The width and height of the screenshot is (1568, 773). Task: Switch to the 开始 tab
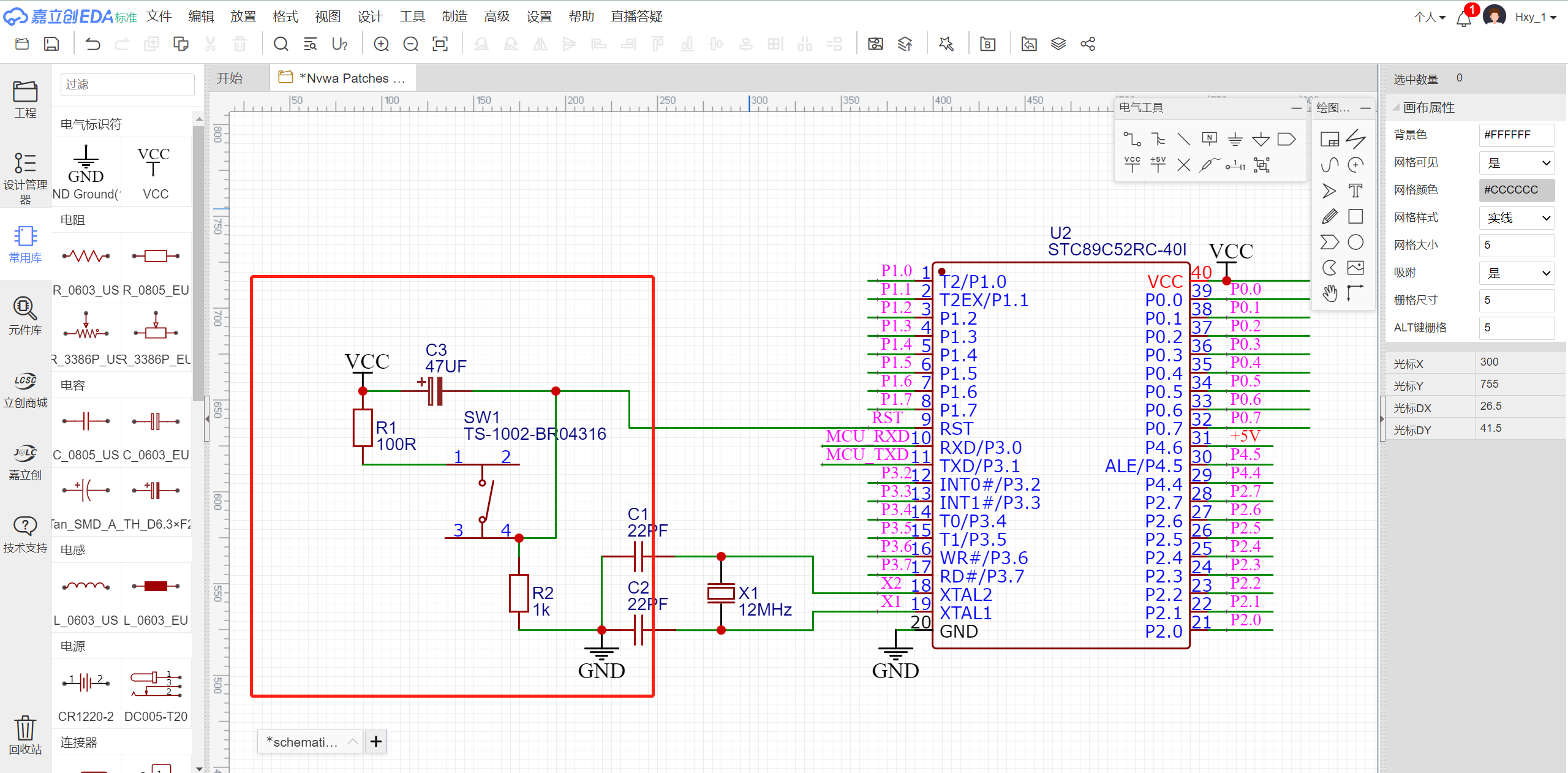point(230,78)
